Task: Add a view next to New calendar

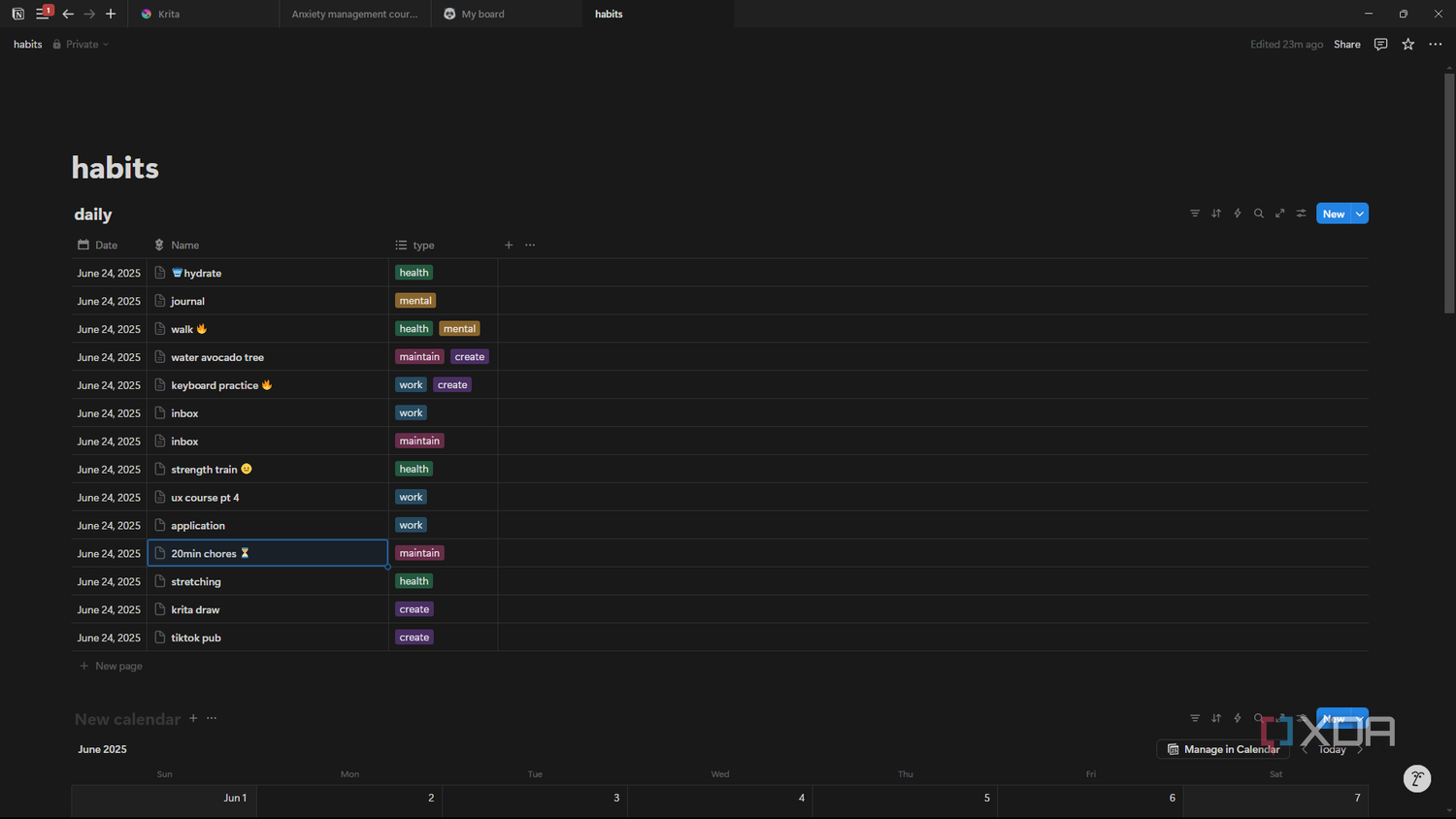Action: (x=193, y=718)
